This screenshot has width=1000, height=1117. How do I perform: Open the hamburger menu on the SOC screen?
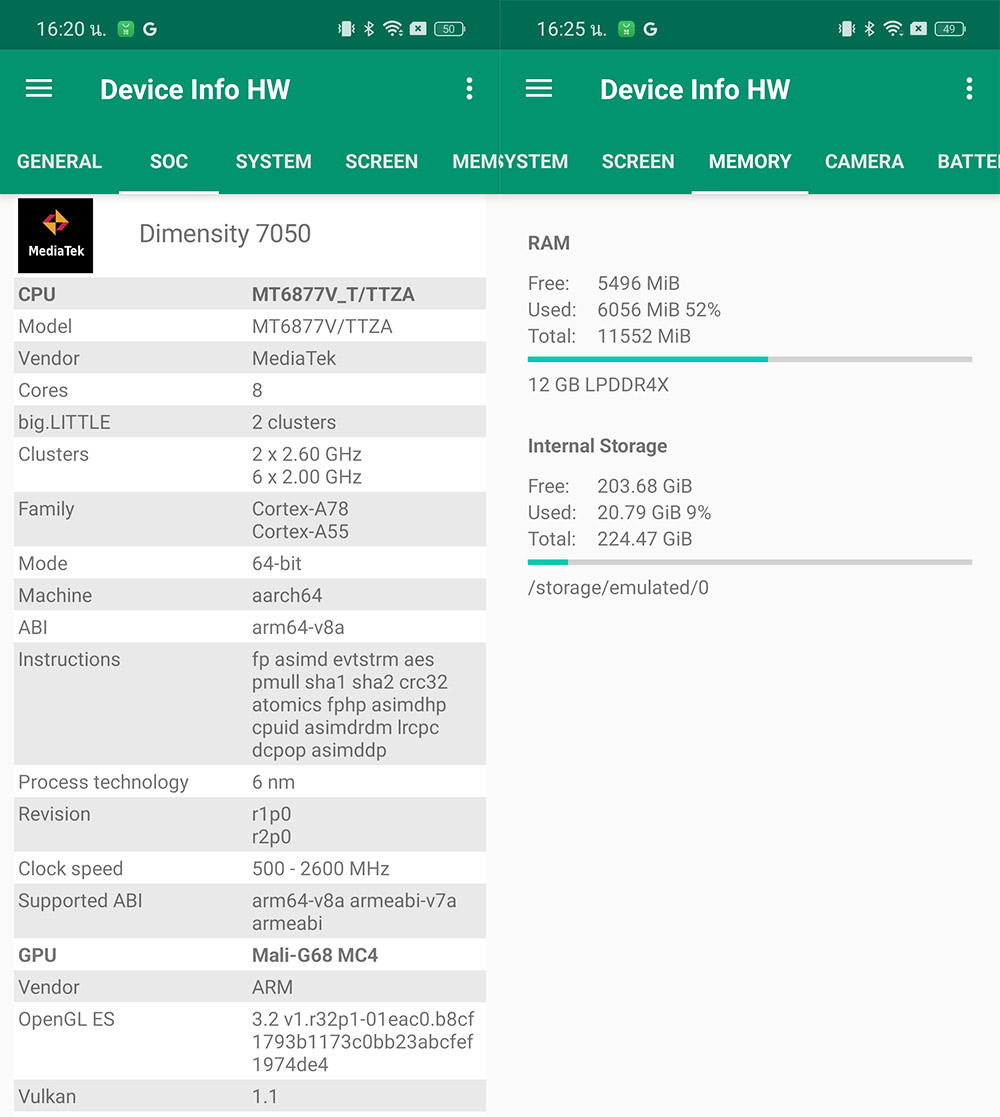click(39, 89)
